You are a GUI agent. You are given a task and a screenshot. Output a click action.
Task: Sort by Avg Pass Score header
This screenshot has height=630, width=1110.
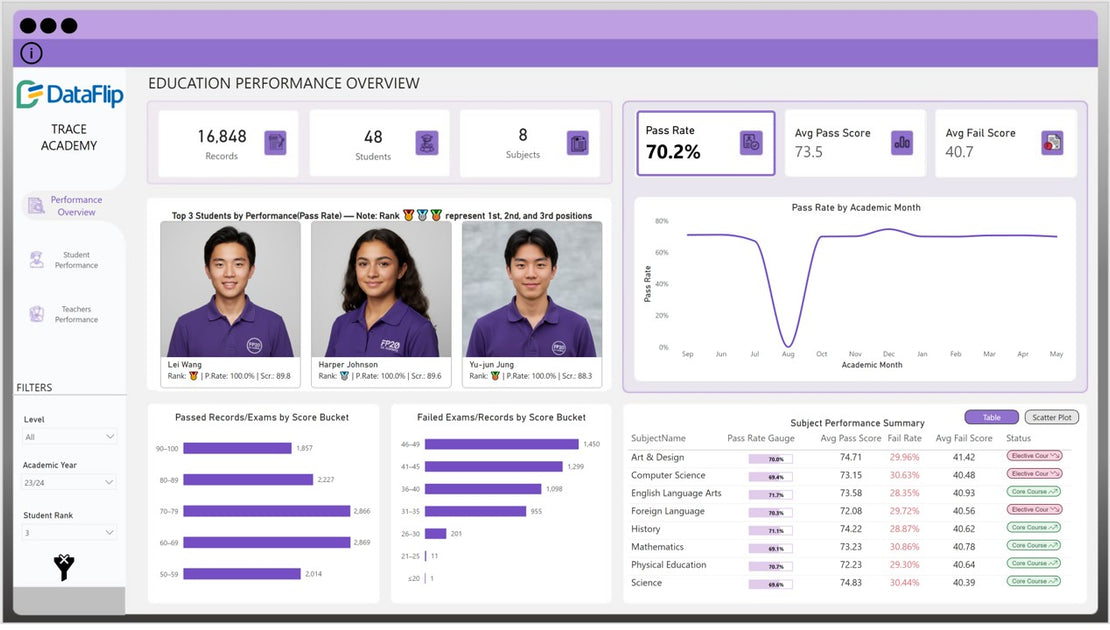pyautogui.click(x=850, y=438)
